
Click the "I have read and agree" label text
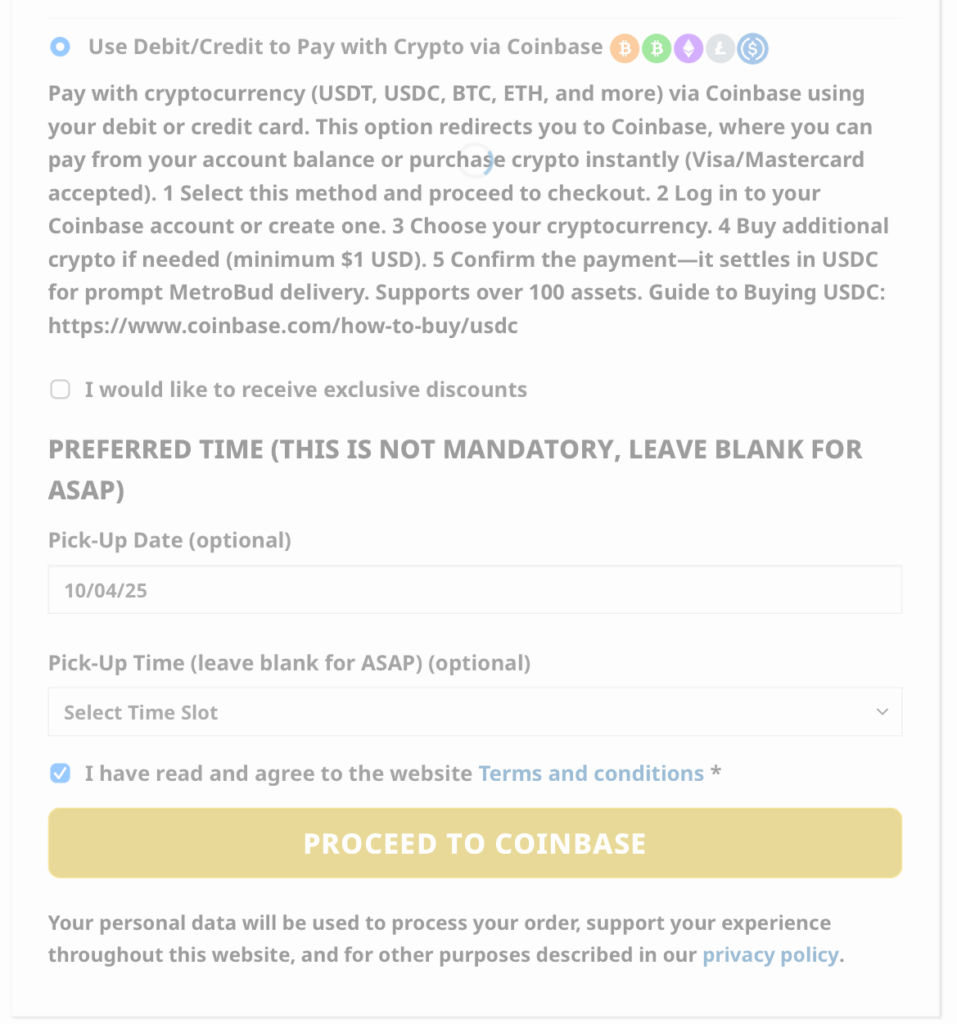[278, 773]
